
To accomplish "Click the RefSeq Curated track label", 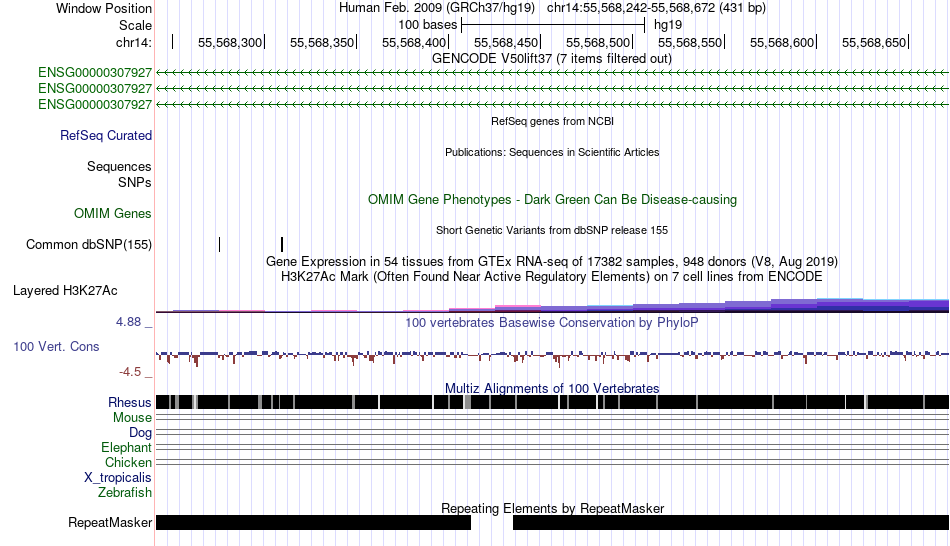I will coord(106,136).
